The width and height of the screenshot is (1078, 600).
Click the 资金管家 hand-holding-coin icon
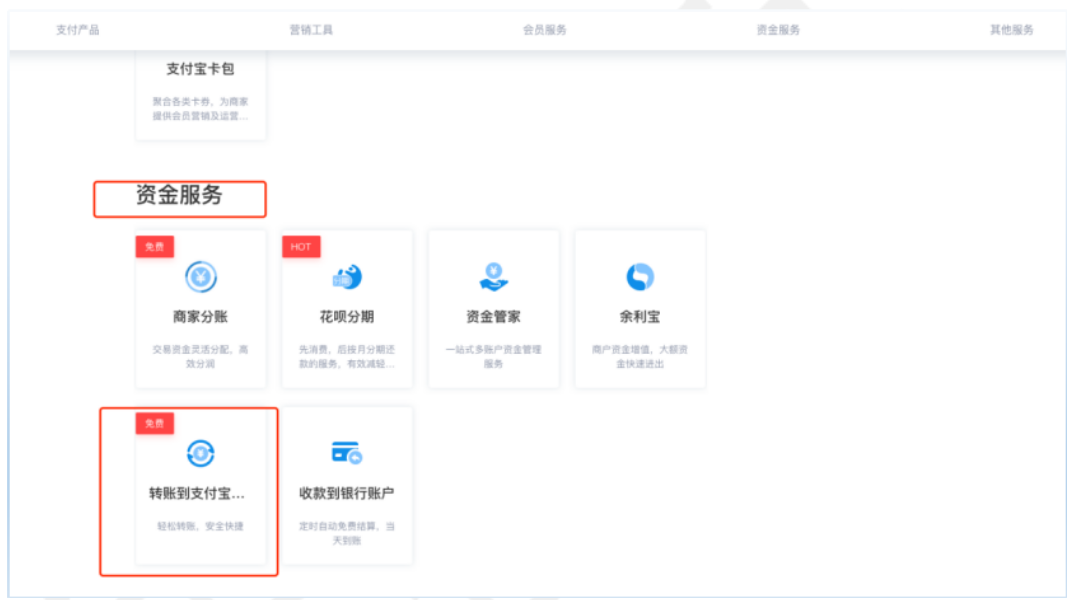[x=494, y=277]
